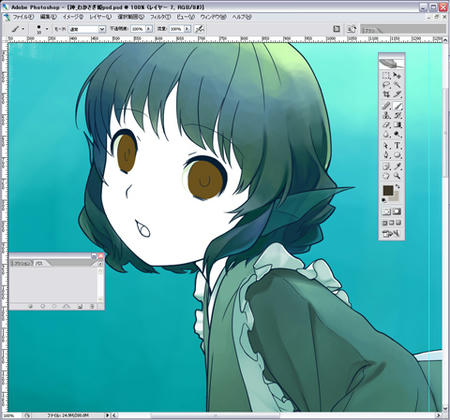Click the new path button in the palette footer
The height and width of the screenshot is (420, 450).
point(80,306)
